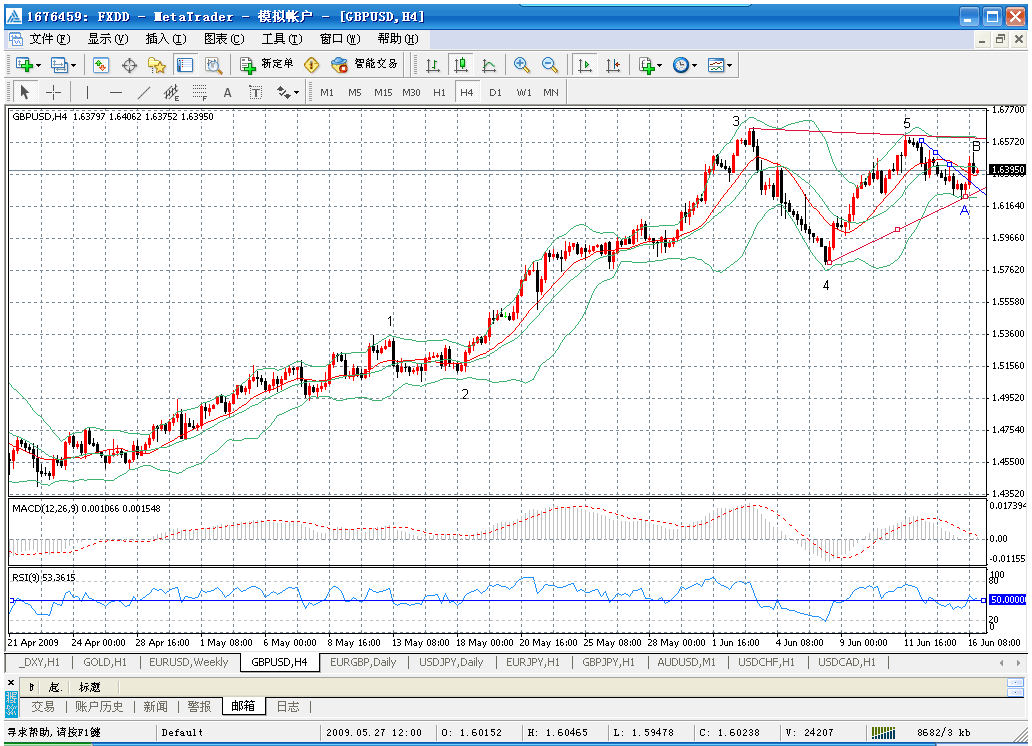This screenshot has width=1032, height=746.
Task: Open the 新闻 terminal tab
Action: 155,706
